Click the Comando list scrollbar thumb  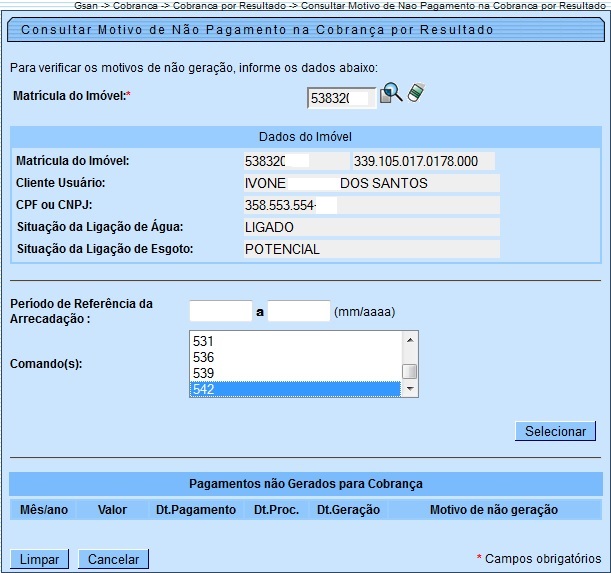[410, 372]
